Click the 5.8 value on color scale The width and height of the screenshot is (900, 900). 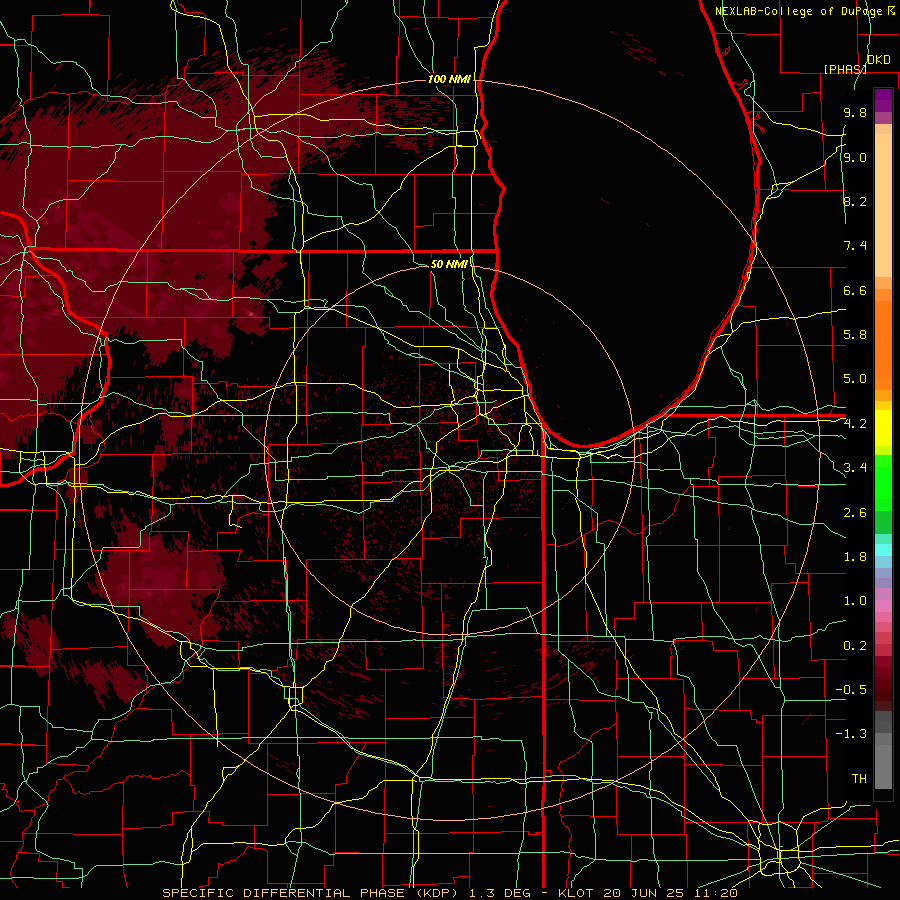tap(855, 334)
